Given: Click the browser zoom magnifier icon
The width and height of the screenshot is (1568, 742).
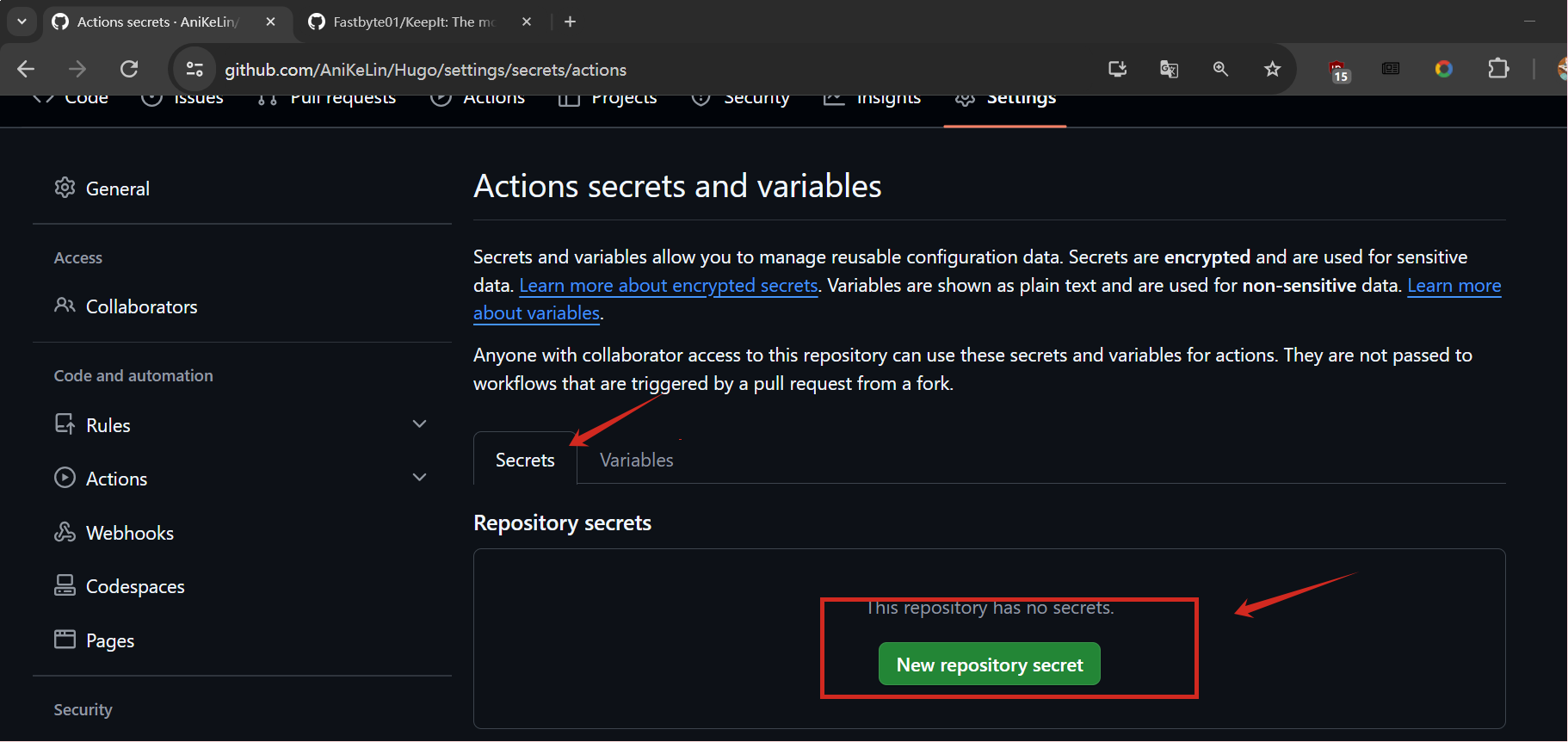Looking at the screenshot, I should tap(1220, 69).
